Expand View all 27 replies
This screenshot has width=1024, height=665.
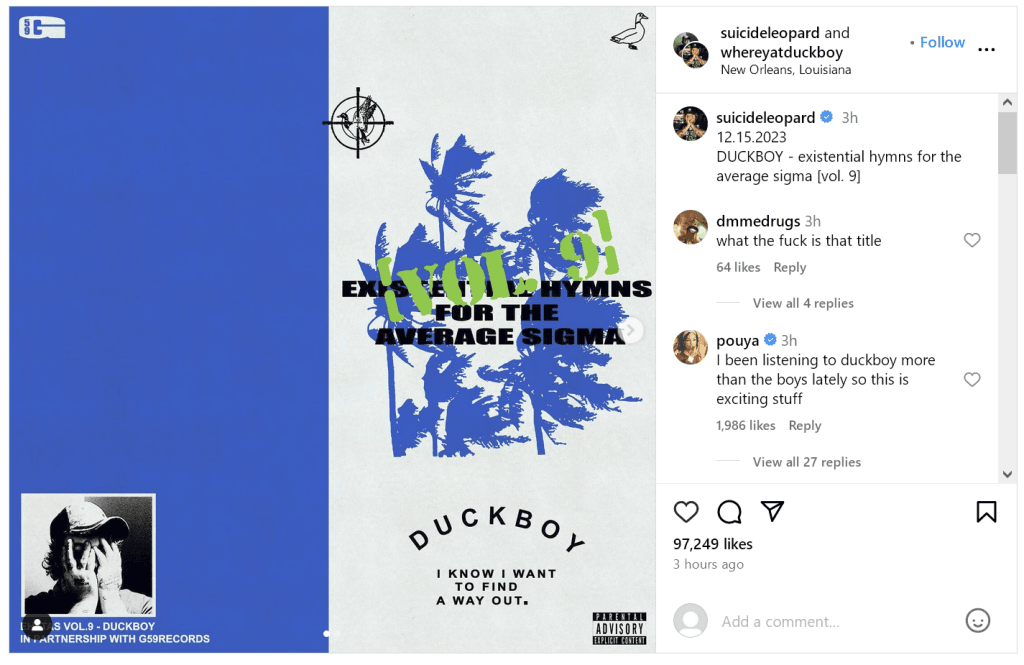coord(807,462)
